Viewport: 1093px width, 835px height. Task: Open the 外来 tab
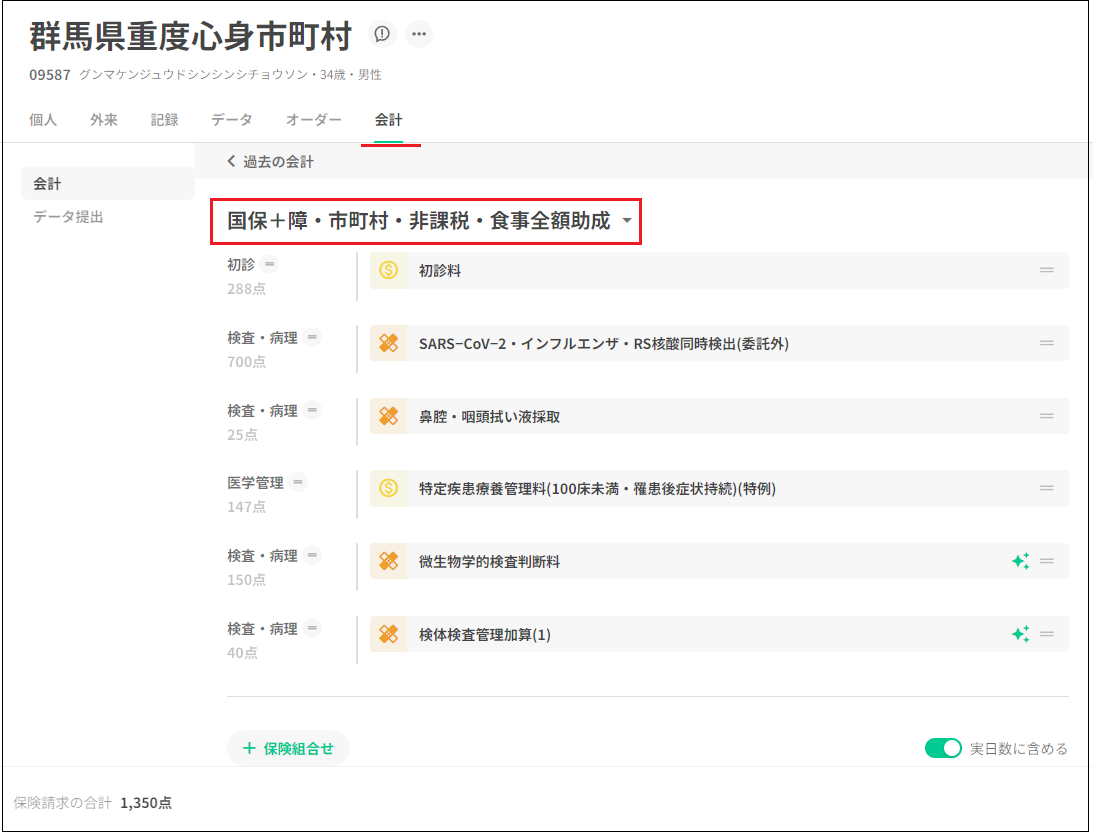point(104,120)
